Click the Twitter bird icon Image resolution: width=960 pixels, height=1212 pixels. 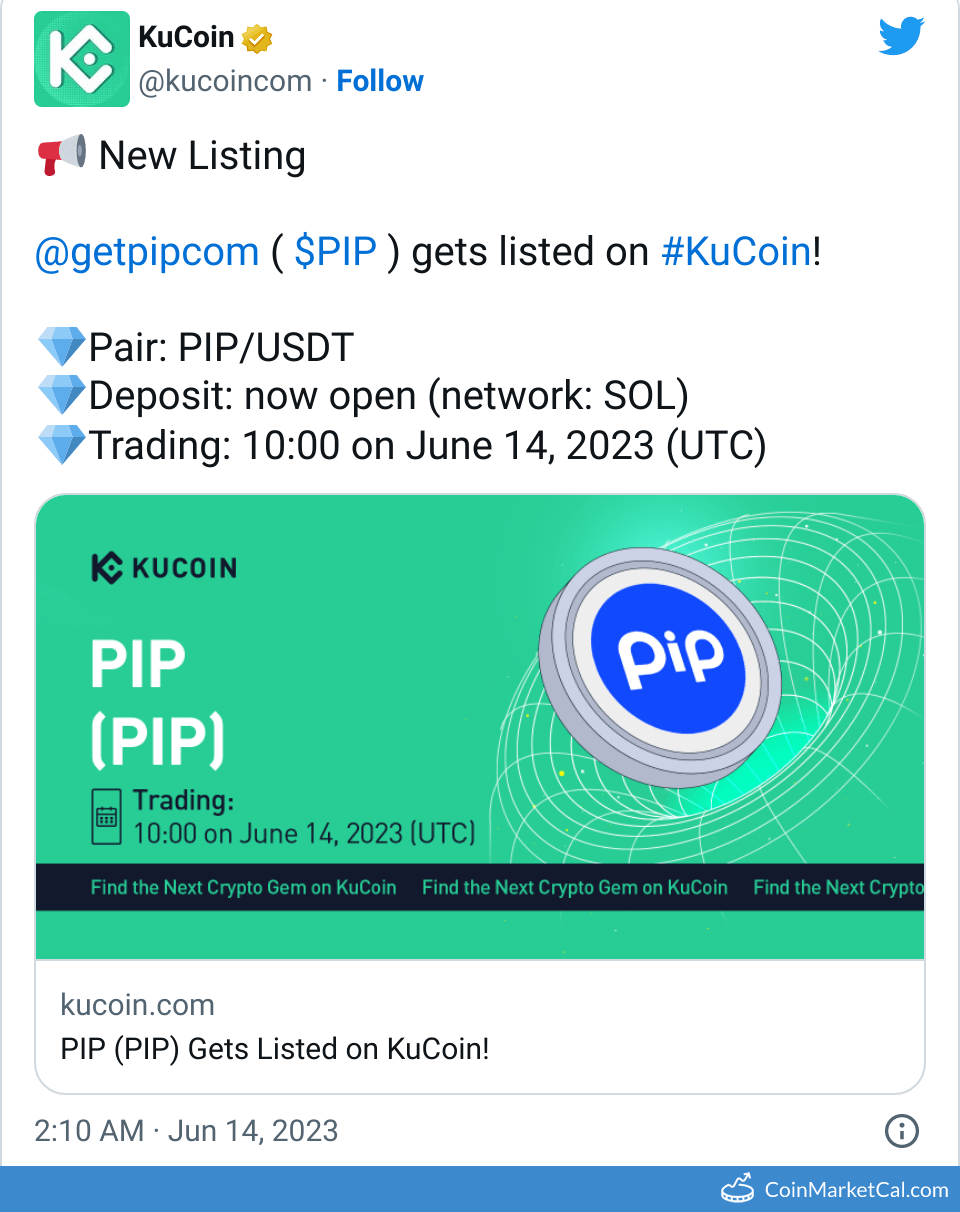pyautogui.click(x=900, y=36)
